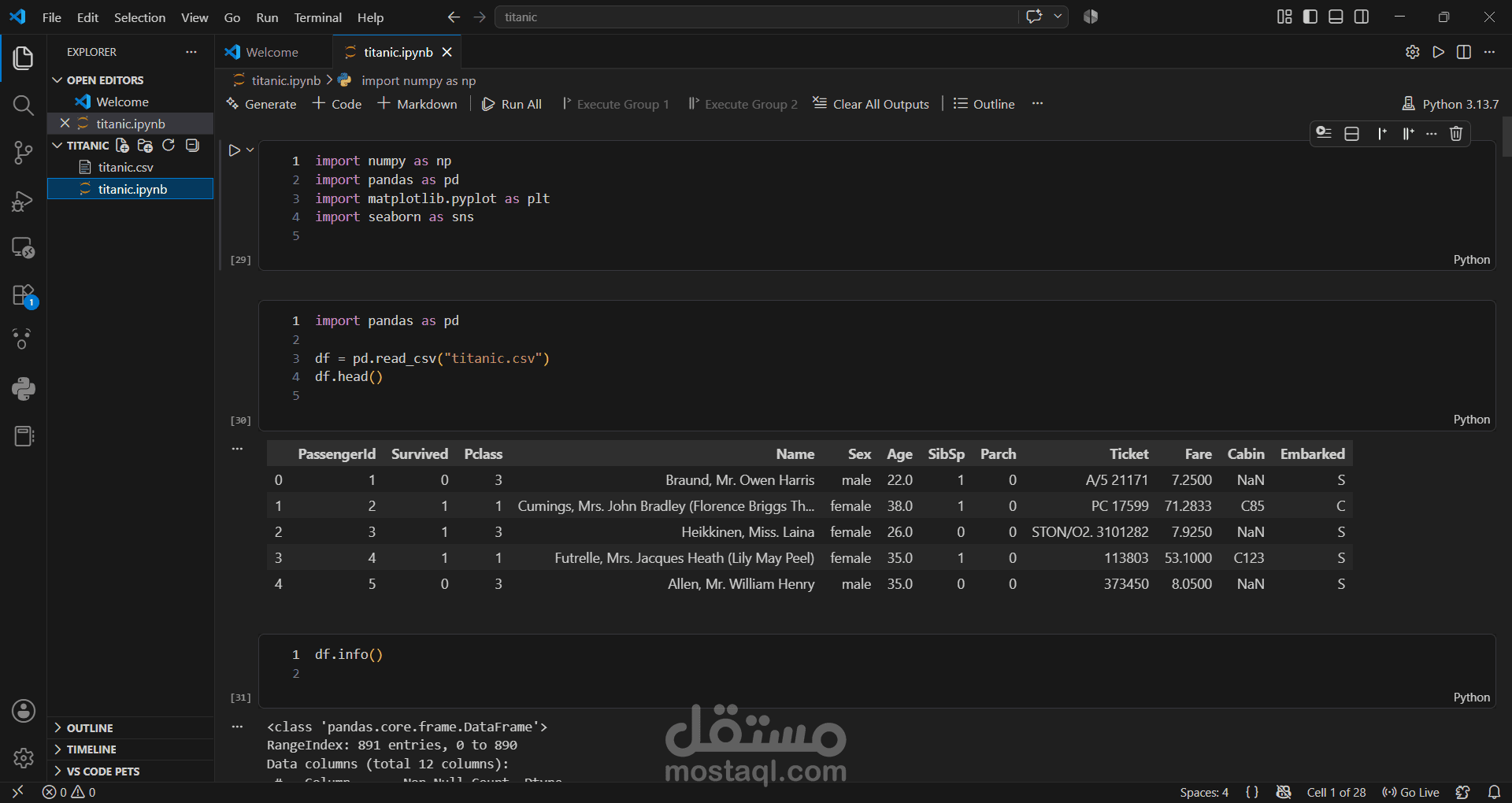Screen dimensions: 1512x803
Task: Open Customize Layout button
Action: point(1284,17)
